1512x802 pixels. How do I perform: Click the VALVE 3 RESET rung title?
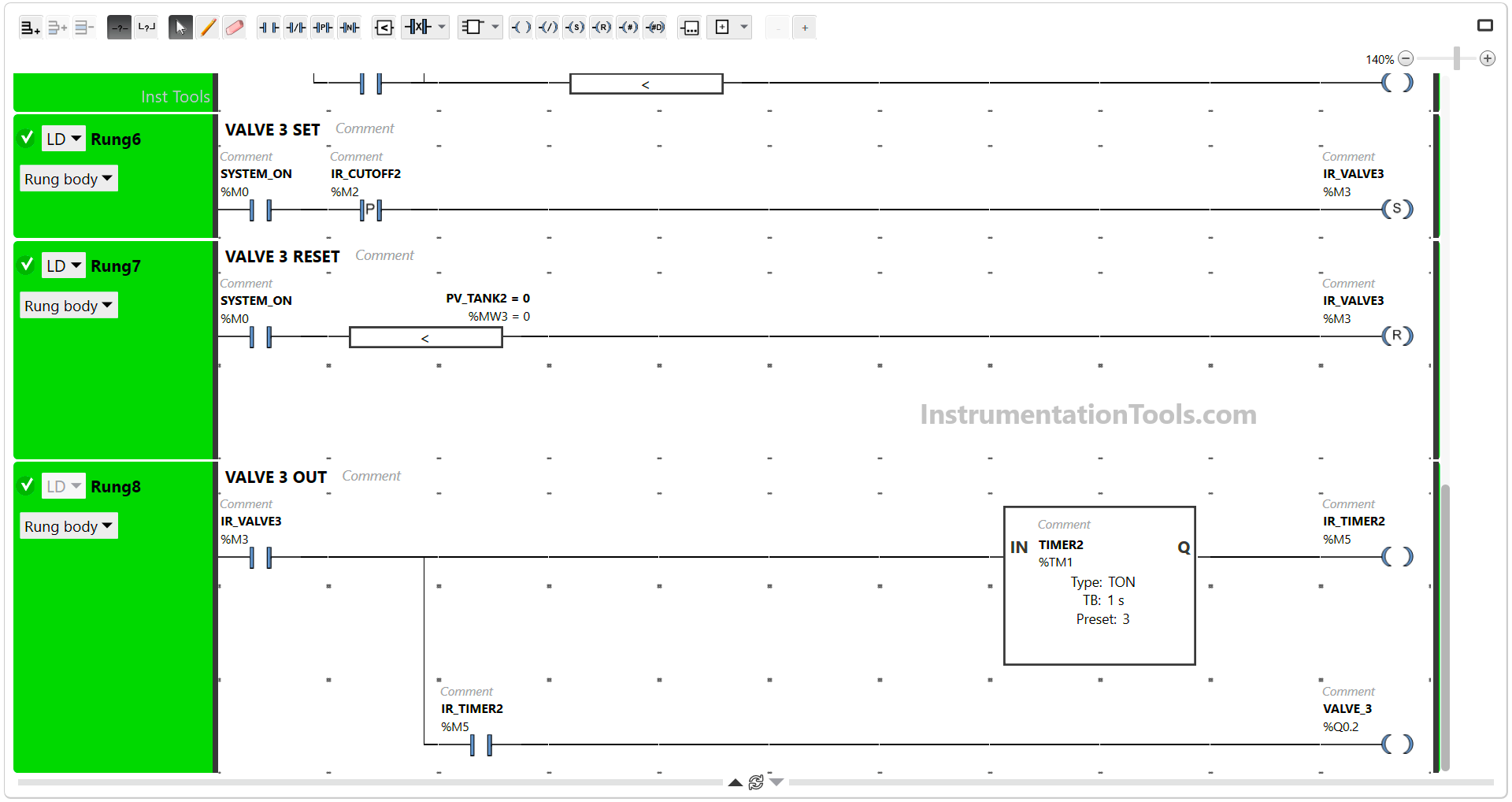282,257
